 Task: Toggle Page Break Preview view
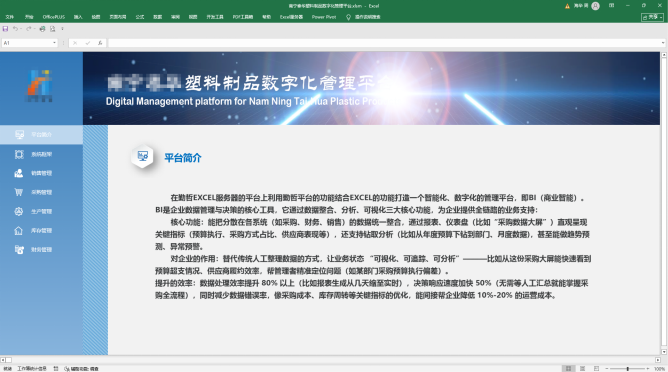tap(596, 369)
